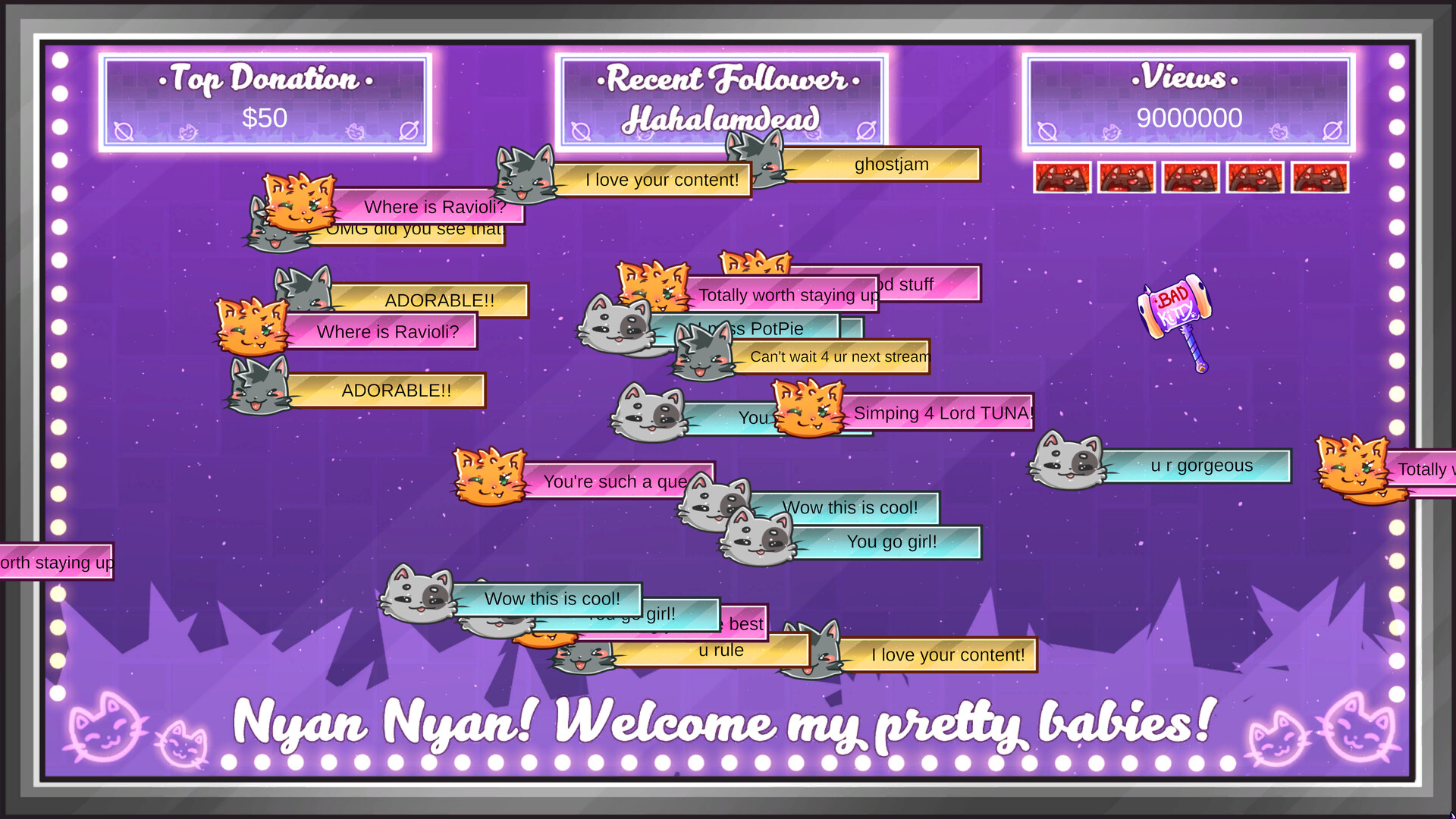Click the Views 9000000 counter panel
This screenshot has width=1456, height=819.
[1188, 102]
